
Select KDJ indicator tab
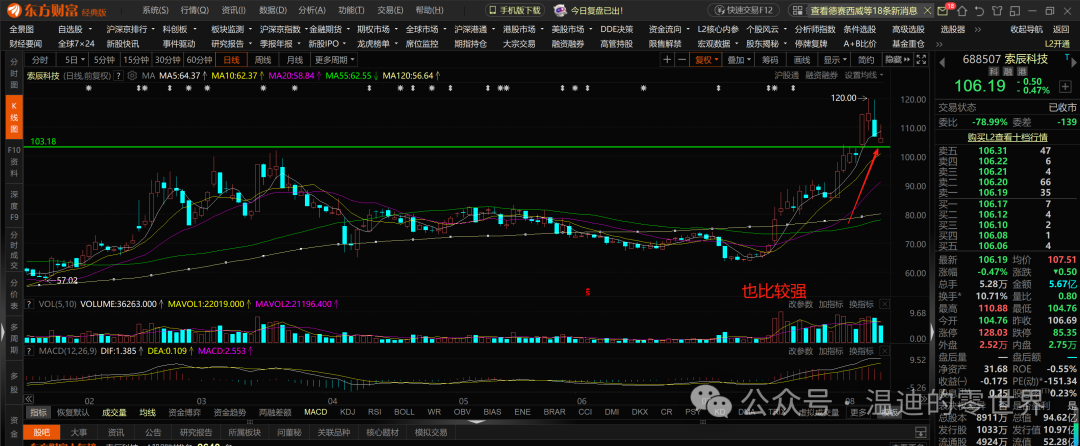[x=349, y=412]
